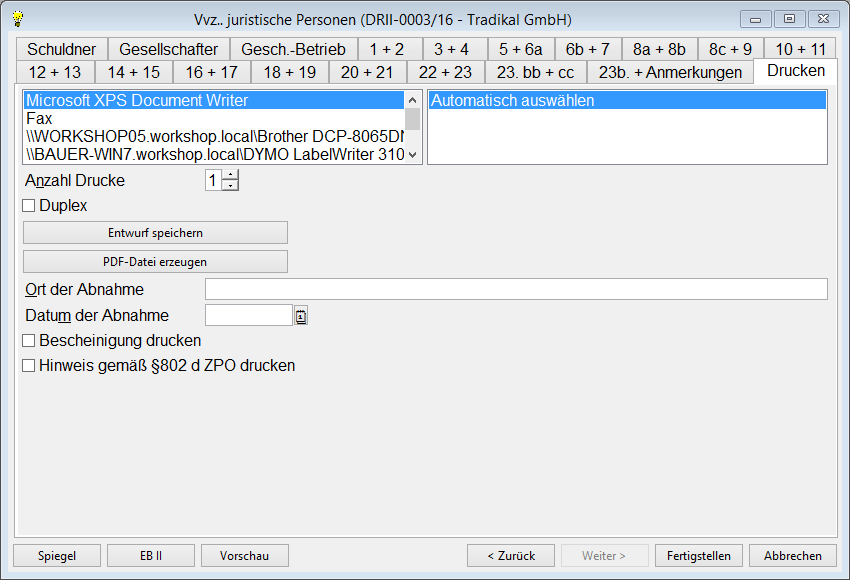The image size is (850, 580).
Task: Enable the Duplex checkbox
Action: (x=29, y=206)
